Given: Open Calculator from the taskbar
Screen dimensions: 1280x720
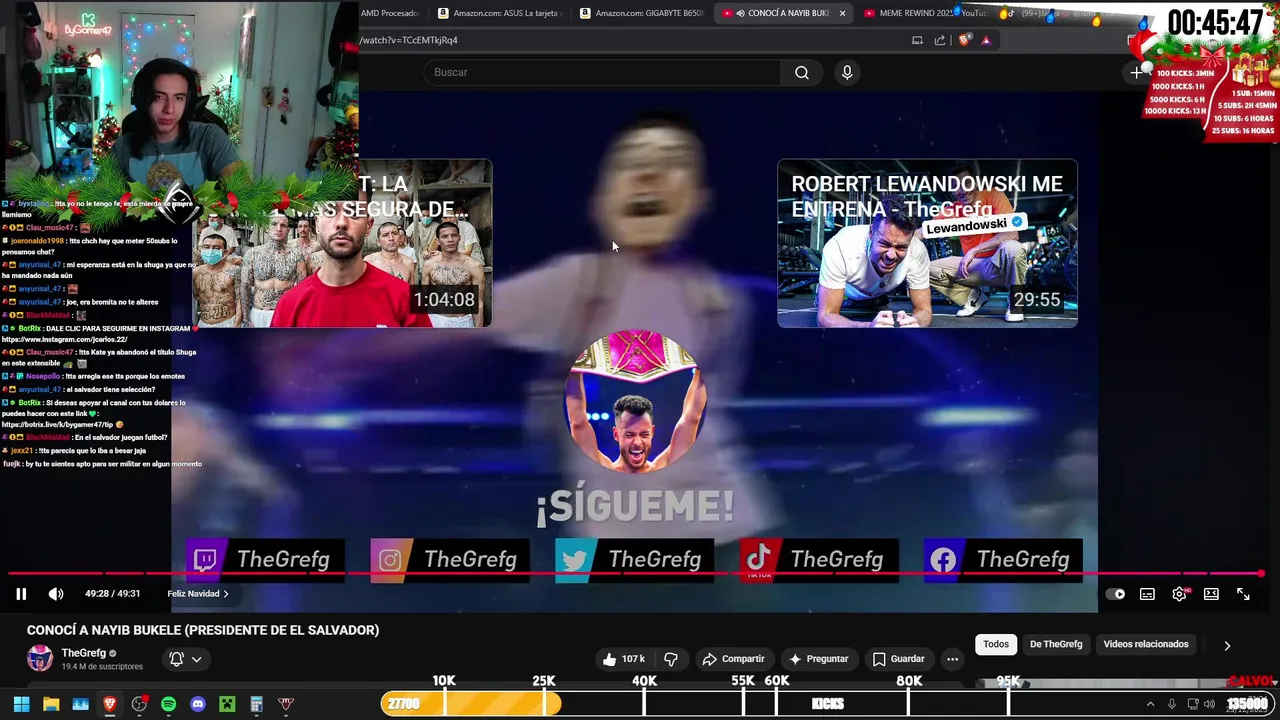Looking at the screenshot, I should coord(256,704).
